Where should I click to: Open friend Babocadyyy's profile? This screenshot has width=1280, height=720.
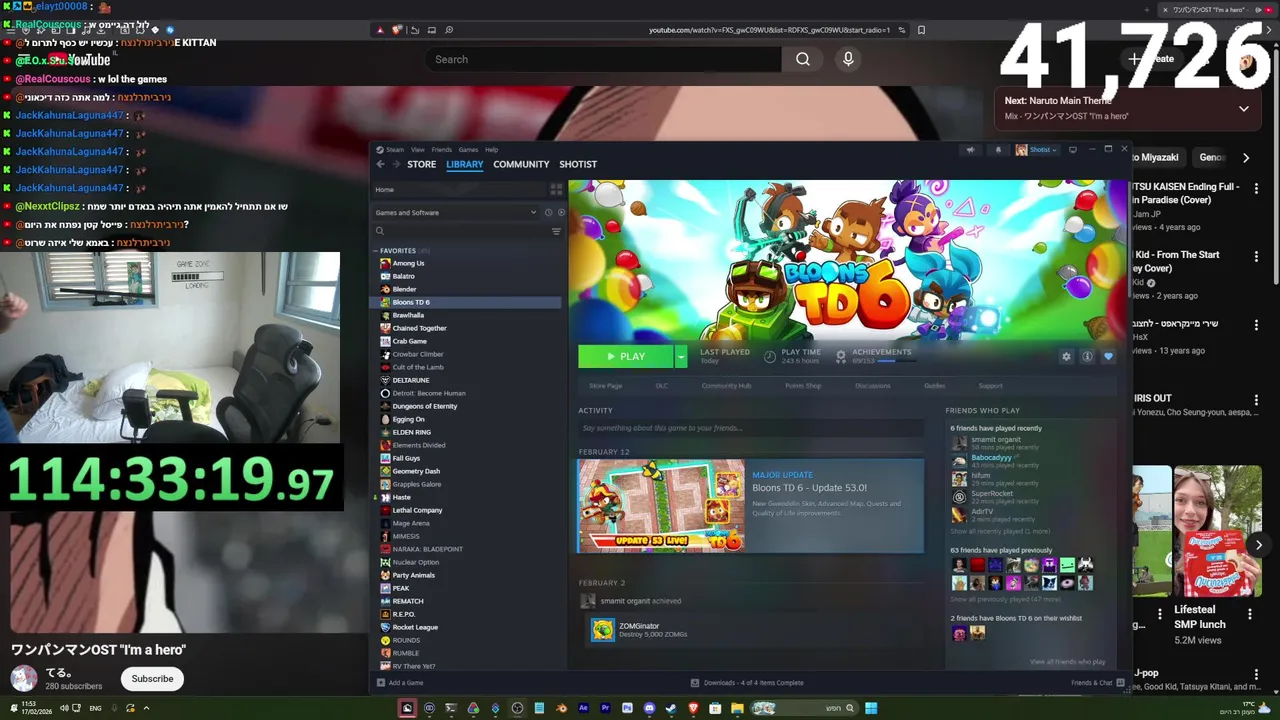point(991,458)
